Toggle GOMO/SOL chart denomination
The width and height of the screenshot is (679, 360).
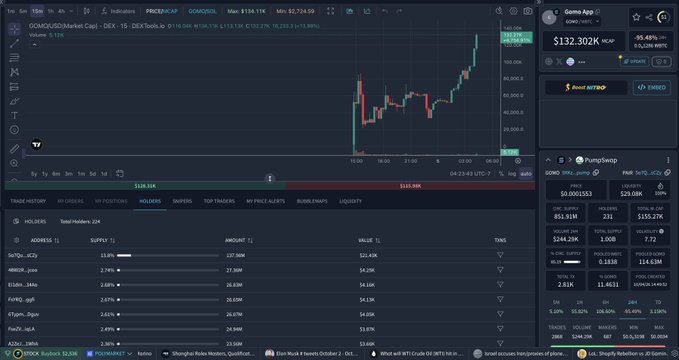click(x=202, y=11)
